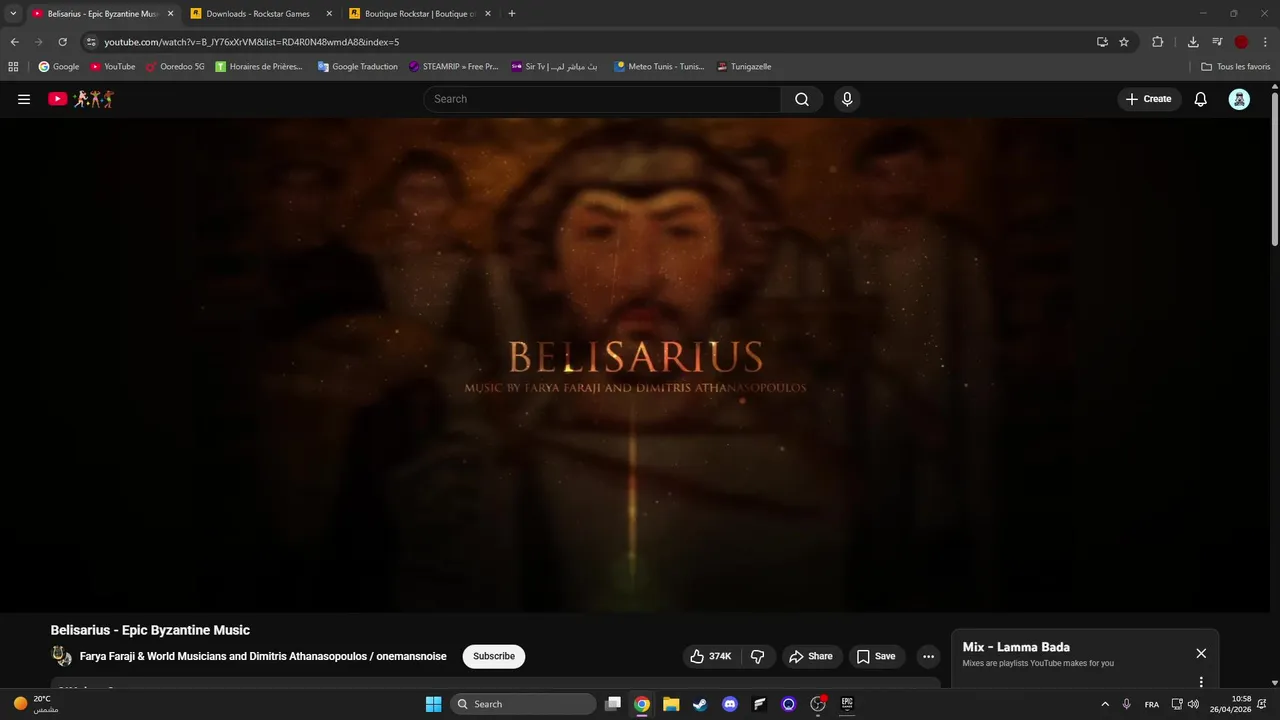Like the video with 374K likes
1280x720 pixels.
710,656
